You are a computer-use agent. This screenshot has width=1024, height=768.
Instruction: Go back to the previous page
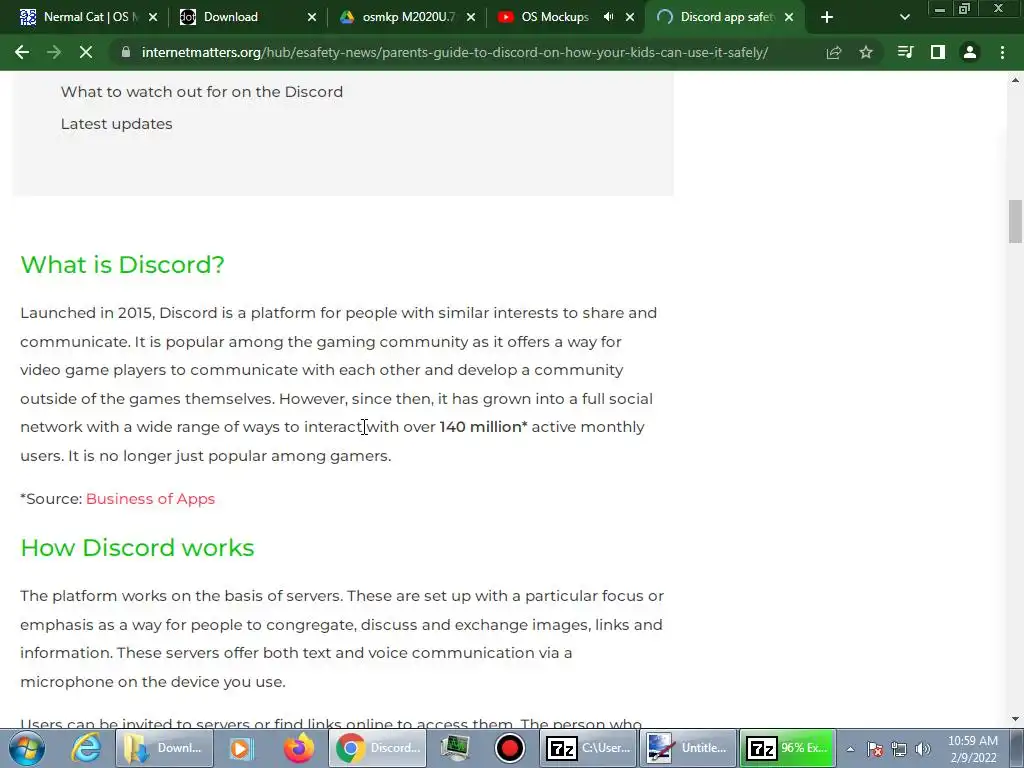pos(22,52)
